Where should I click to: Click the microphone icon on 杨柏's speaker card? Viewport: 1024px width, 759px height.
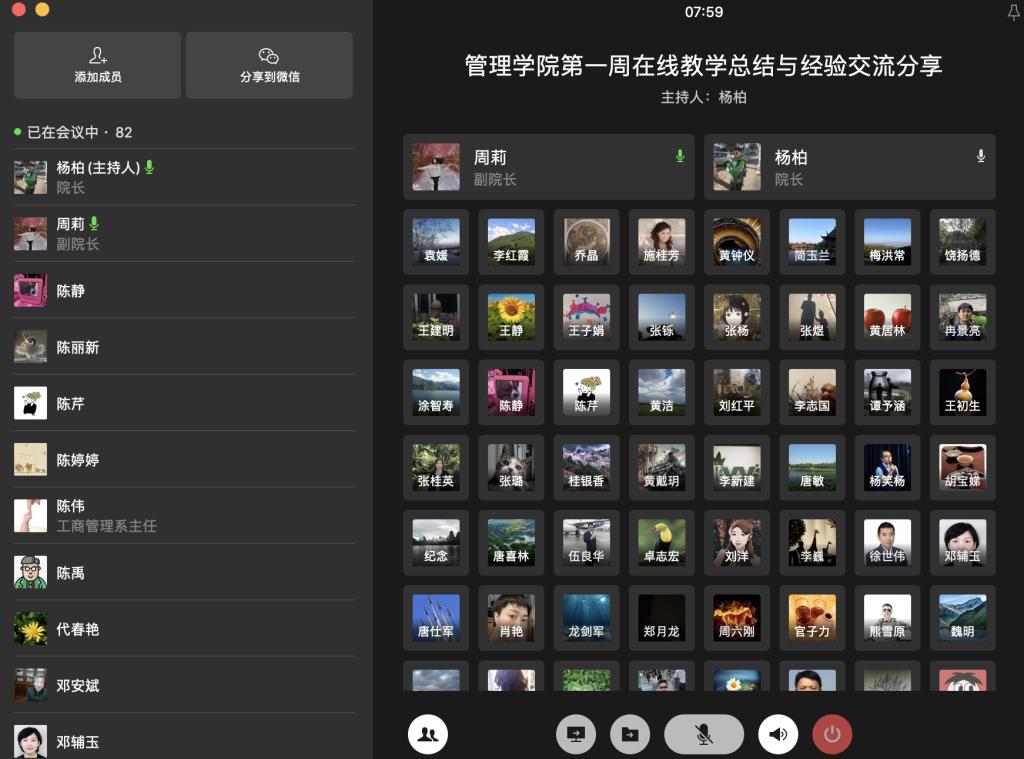[x=981, y=156]
